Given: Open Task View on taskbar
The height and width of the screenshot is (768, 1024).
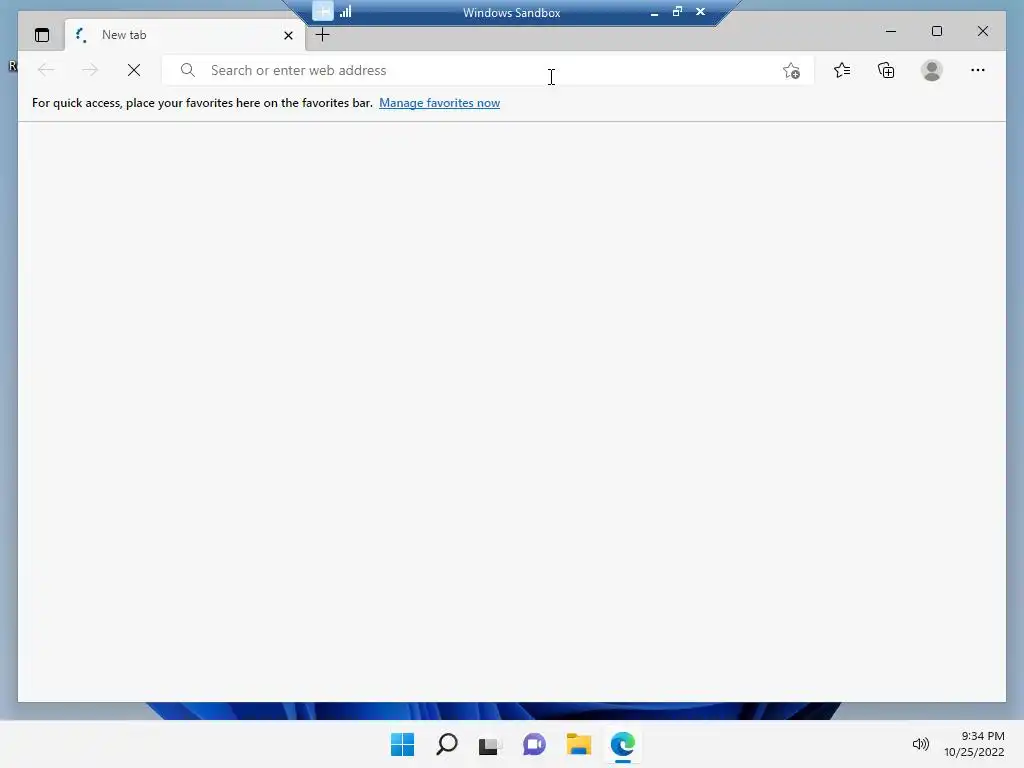Looking at the screenshot, I should (x=490, y=745).
